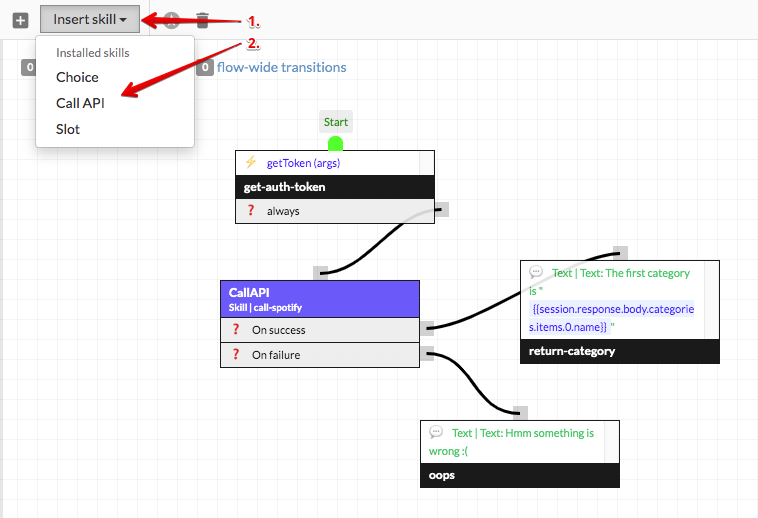758x518 pixels.
Task: Click the Hmm something is wrong text
Action: coord(511,442)
